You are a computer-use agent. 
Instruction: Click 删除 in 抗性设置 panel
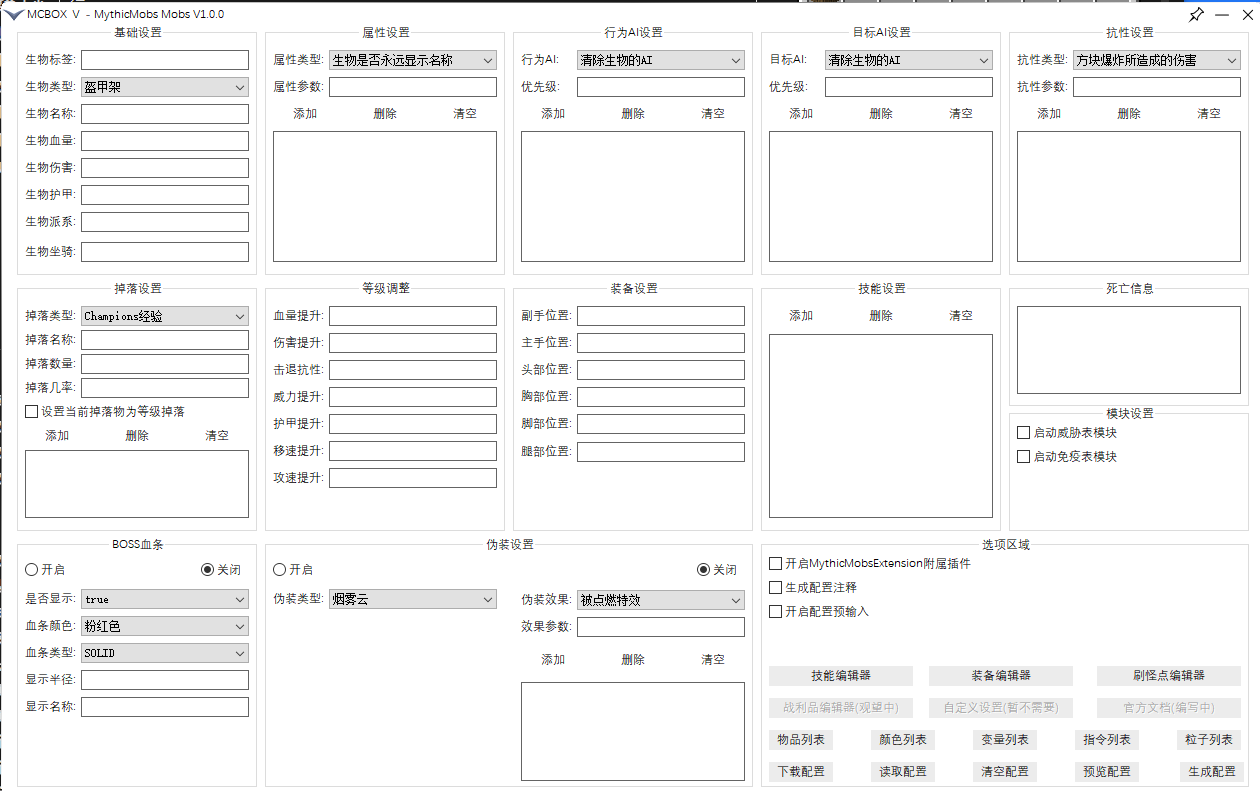pos(1129,113)
